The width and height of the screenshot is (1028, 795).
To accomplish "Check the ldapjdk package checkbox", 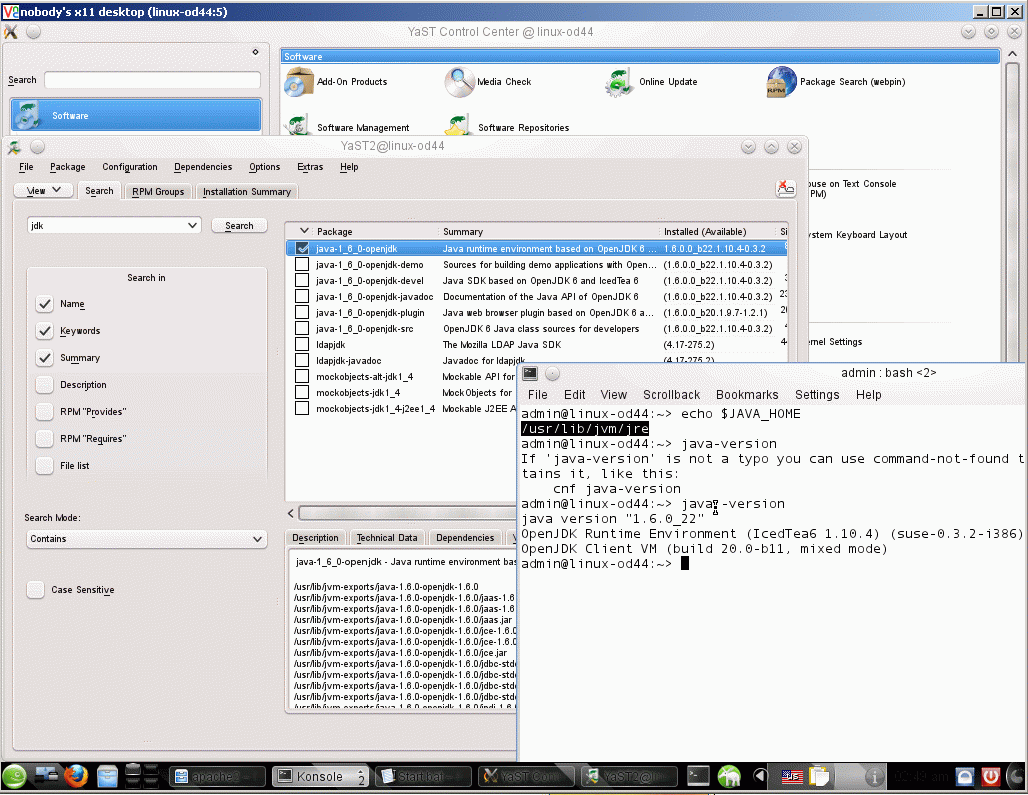I will click(302, 344).
